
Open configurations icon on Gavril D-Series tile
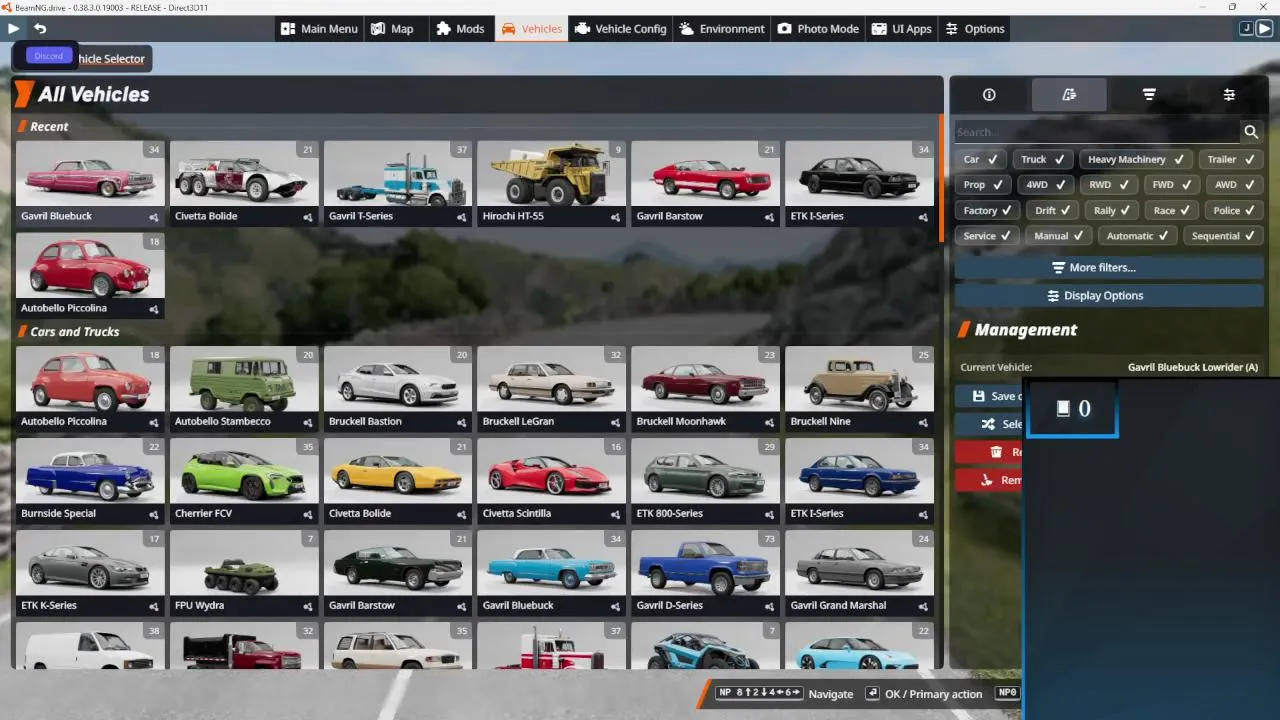coord(769,606)
